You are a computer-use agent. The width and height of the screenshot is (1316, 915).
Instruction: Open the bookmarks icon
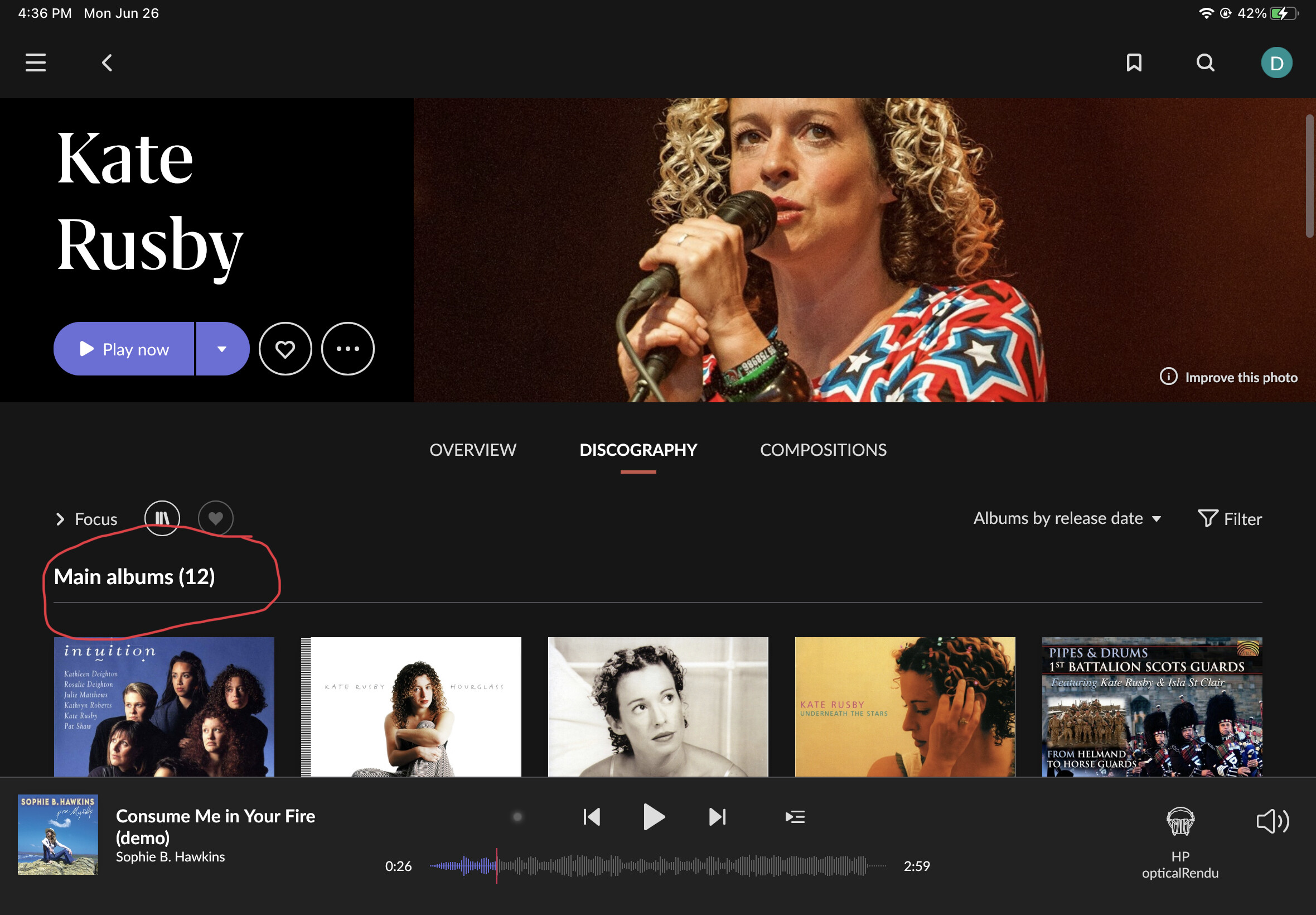coord(1134,62)
